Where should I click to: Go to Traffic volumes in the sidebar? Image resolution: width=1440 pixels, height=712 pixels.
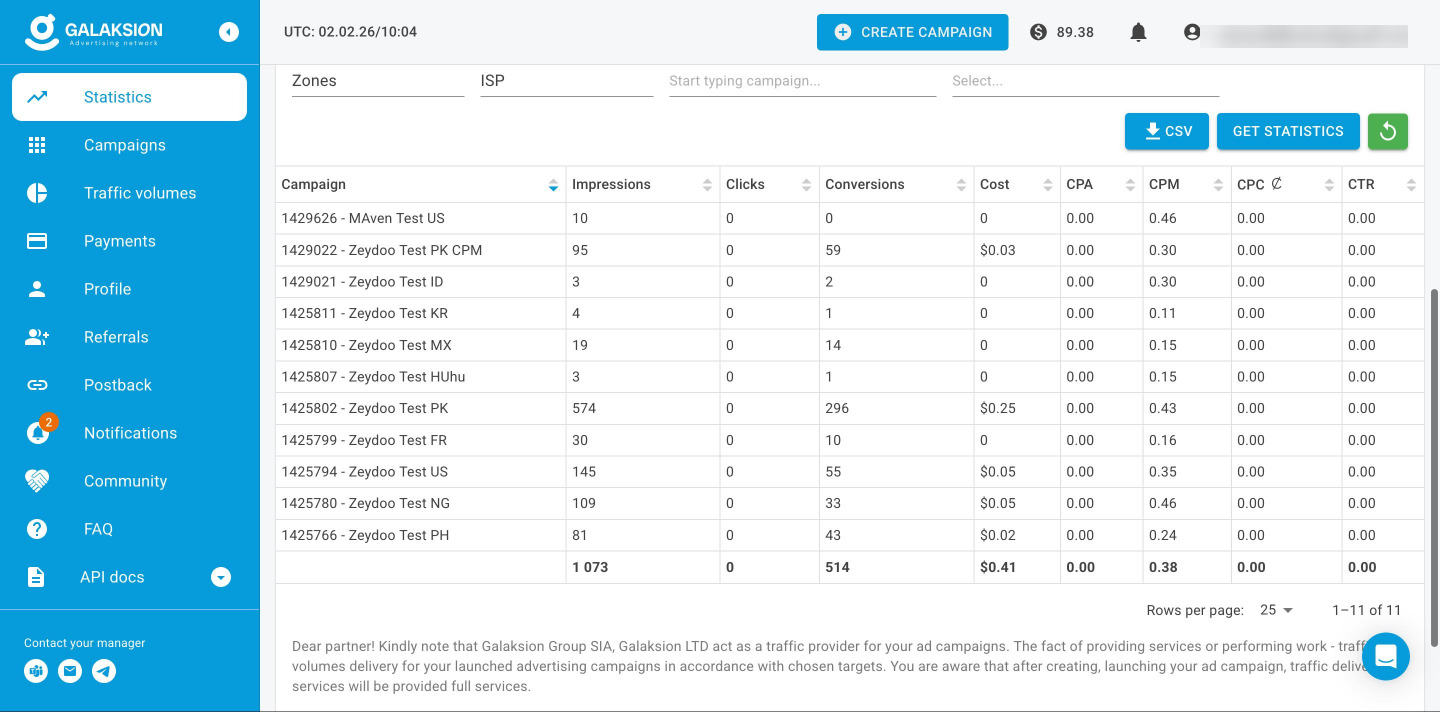[129, 193]
